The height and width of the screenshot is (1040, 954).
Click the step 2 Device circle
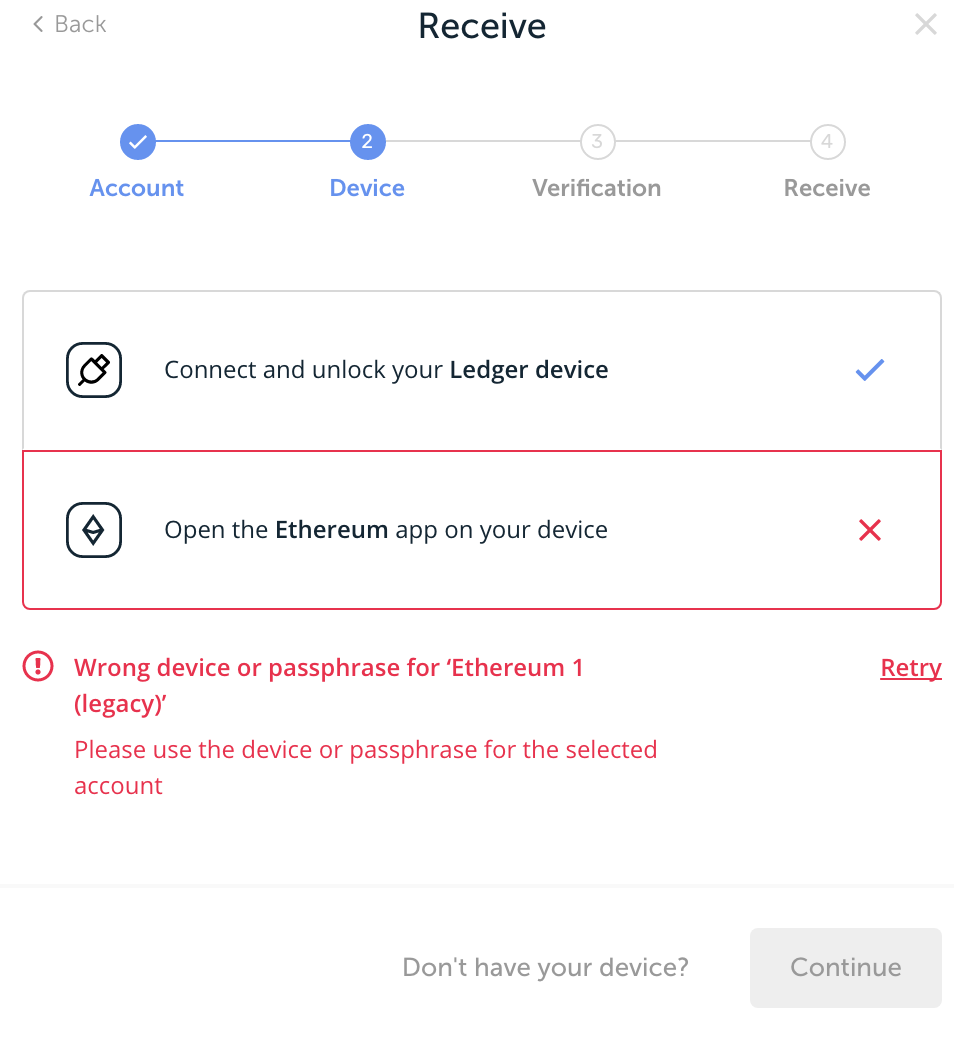pyautogui.click(x=367, y=141)
